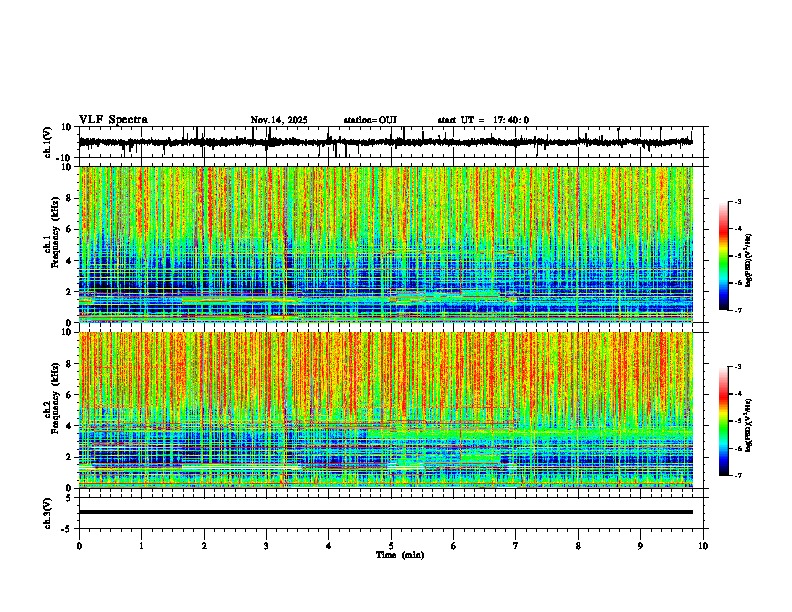Image resolution: width=792 pixels, height=612 pixels.
Task: Click time axis tick label "7"
Action: [516, 546]
